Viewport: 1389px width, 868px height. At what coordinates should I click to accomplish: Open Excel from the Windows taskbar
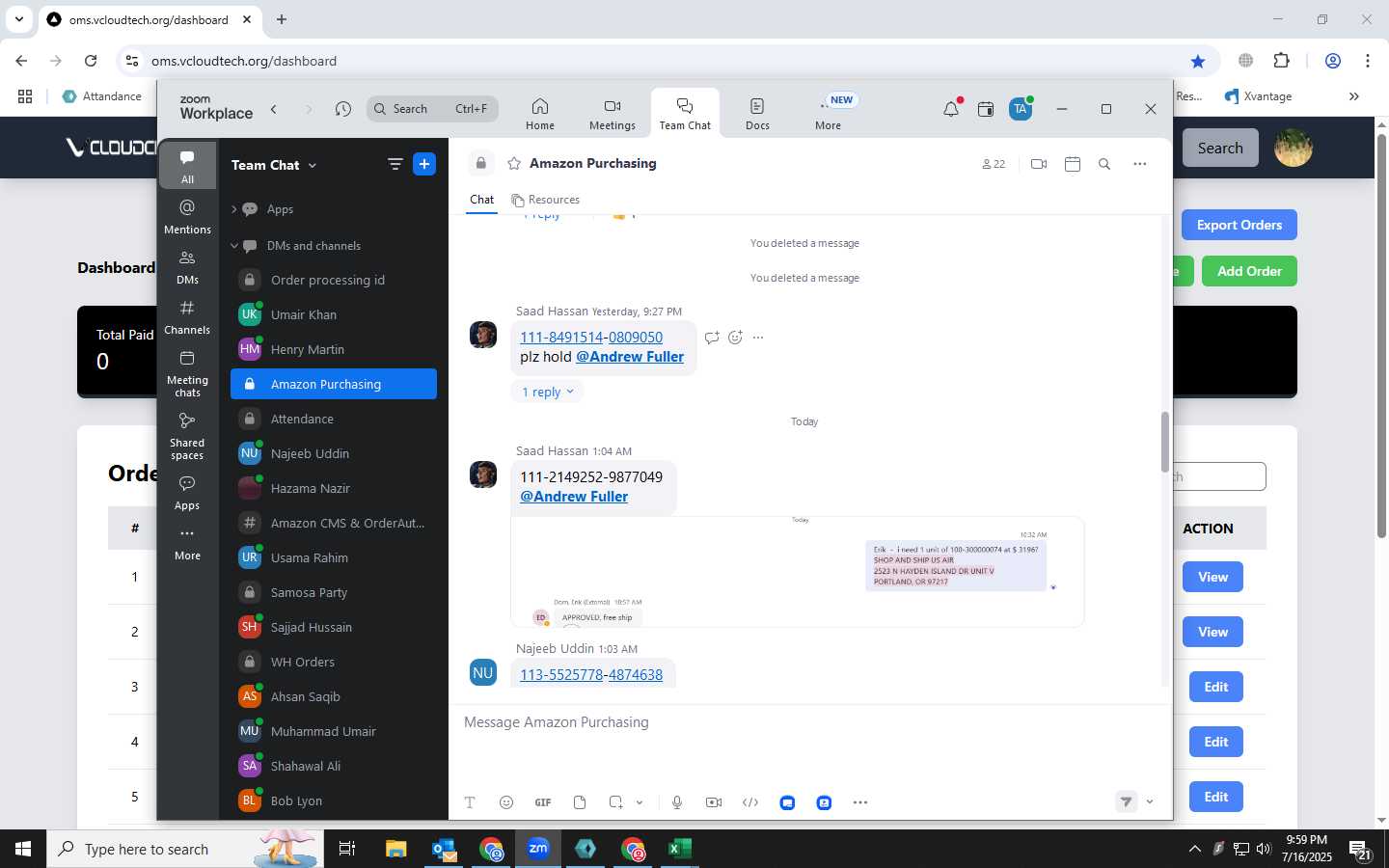click(x=680, y=849)
